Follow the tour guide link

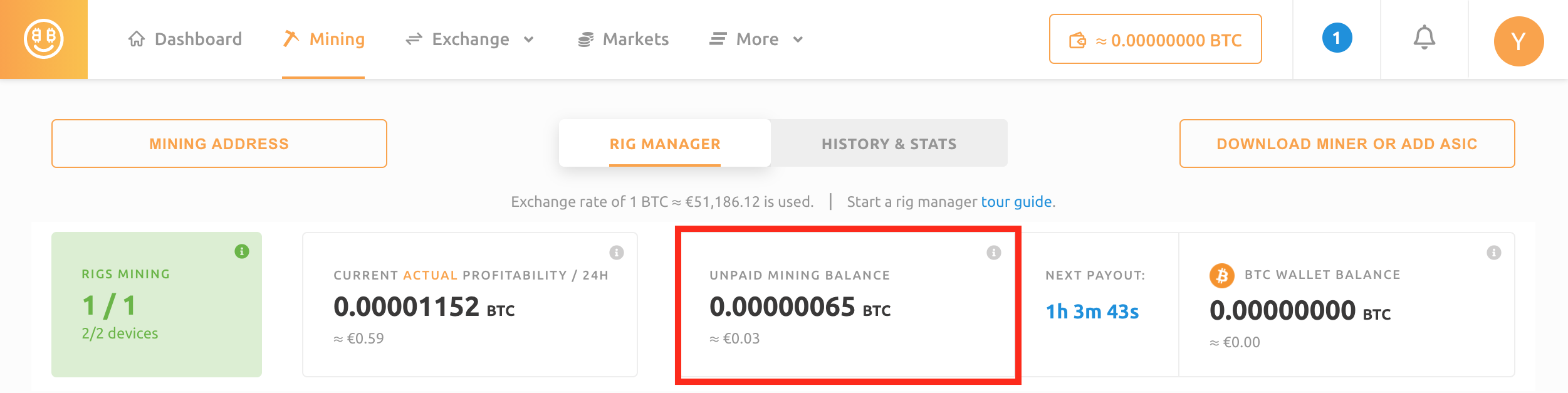click(1016, 202)
